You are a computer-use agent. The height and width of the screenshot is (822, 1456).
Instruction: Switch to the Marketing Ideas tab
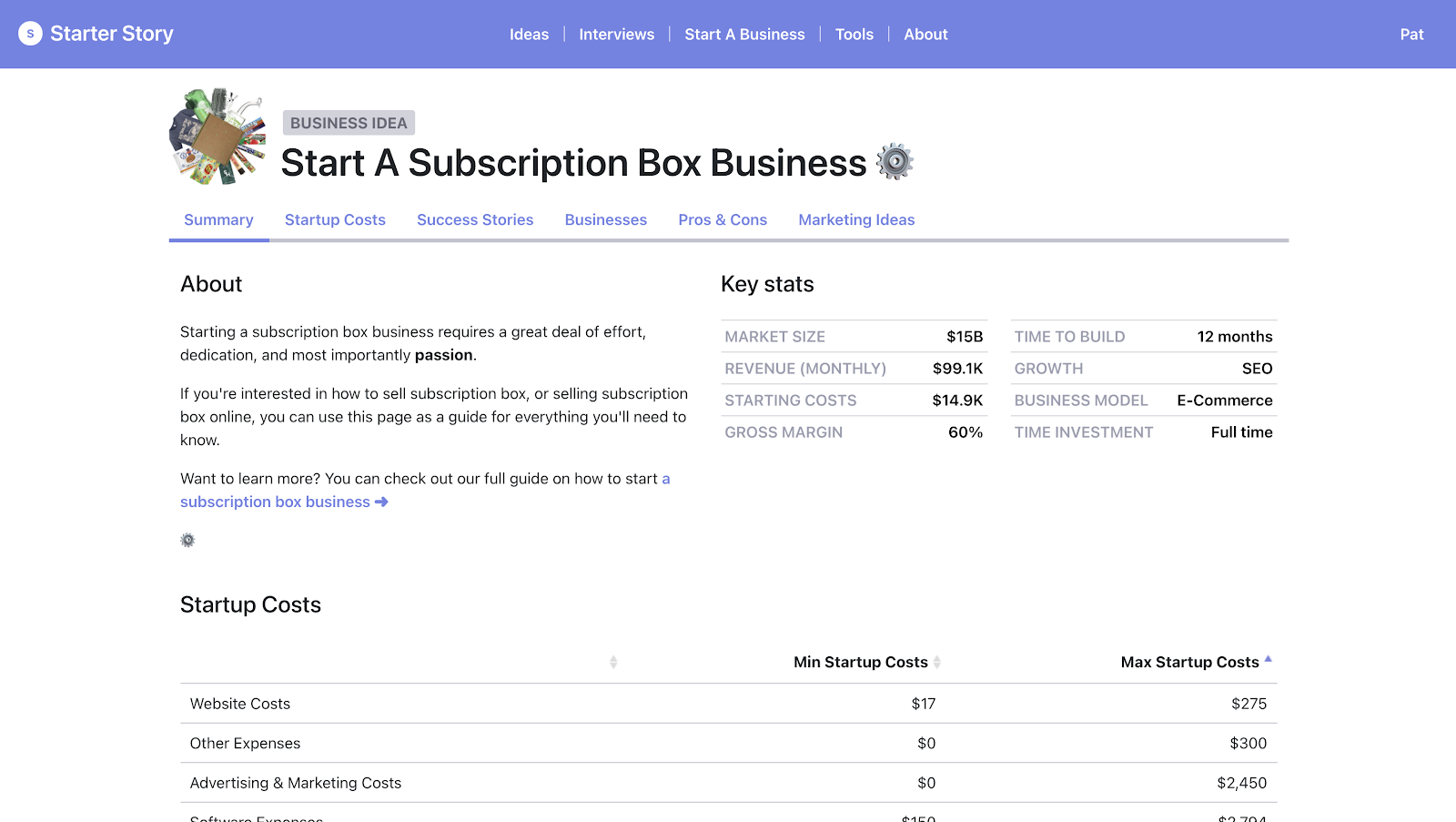(x=856, y=219)
